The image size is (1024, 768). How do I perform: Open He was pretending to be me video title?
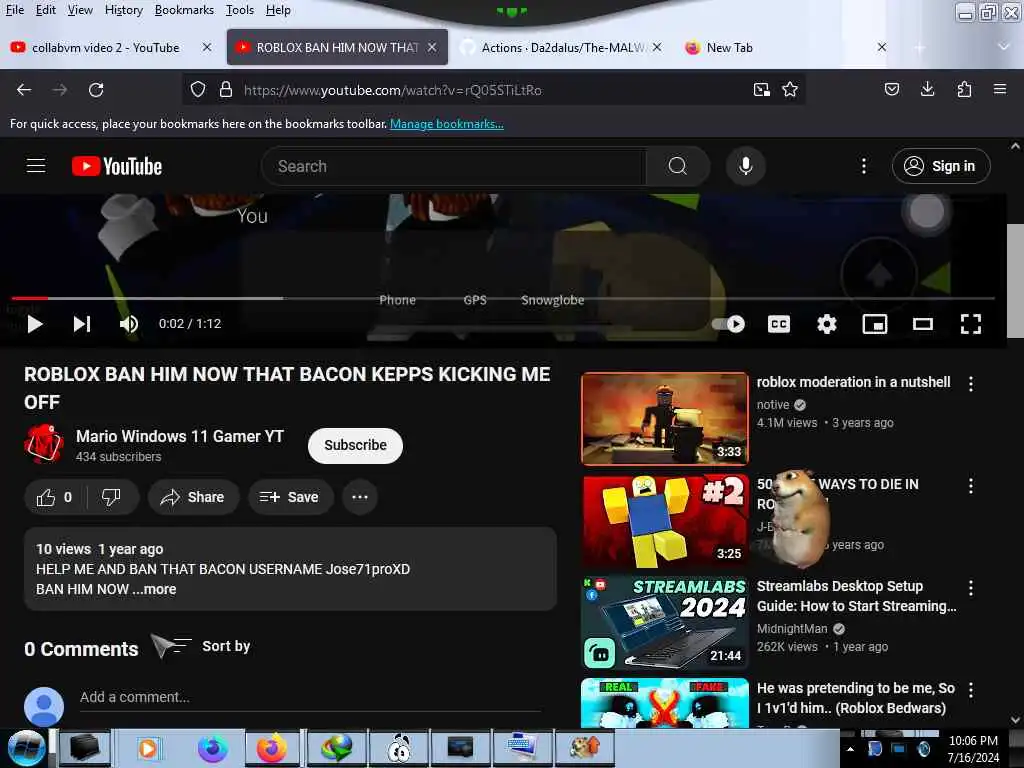click(856, 698)
